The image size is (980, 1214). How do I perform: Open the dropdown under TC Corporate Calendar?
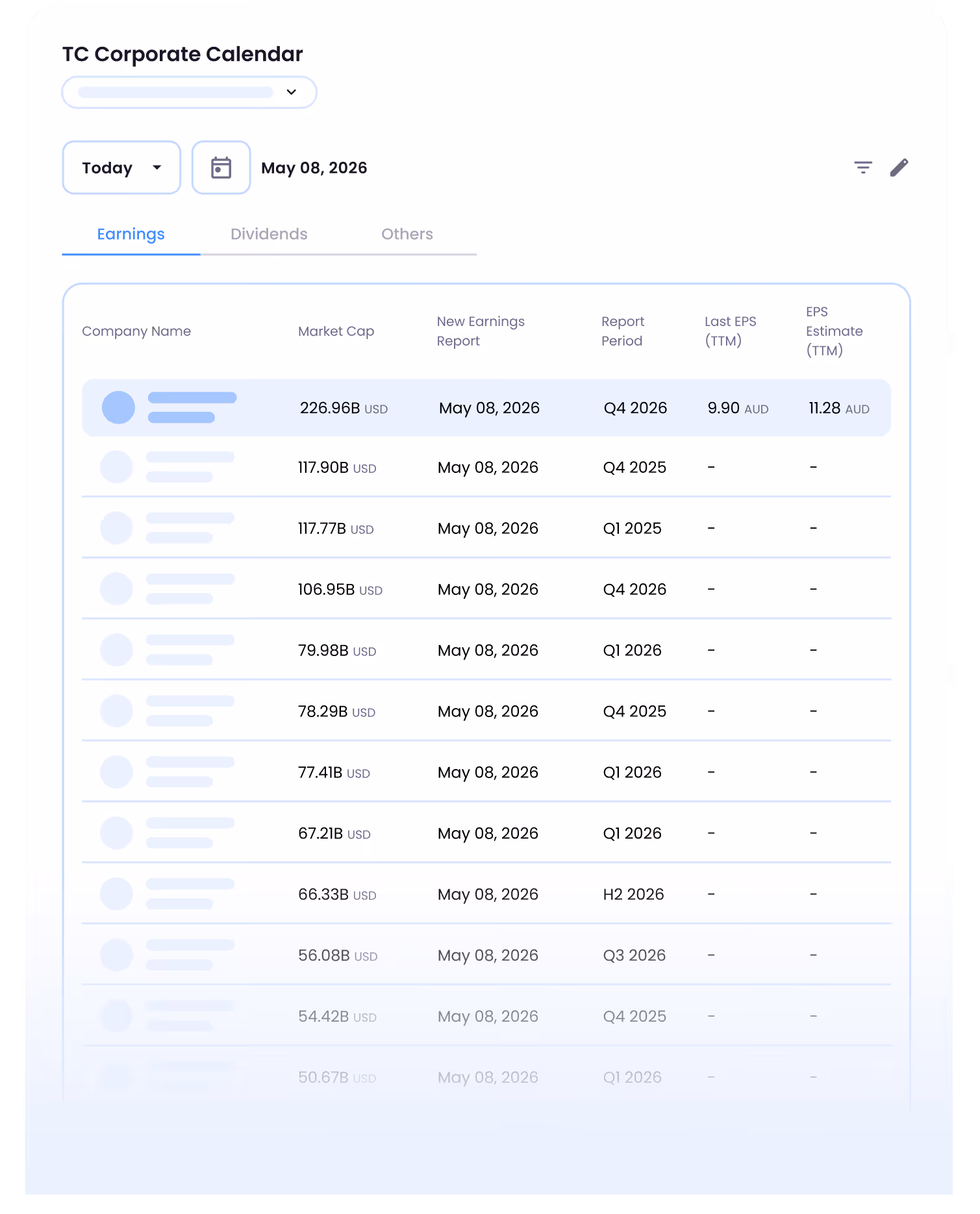coord(189,92)
